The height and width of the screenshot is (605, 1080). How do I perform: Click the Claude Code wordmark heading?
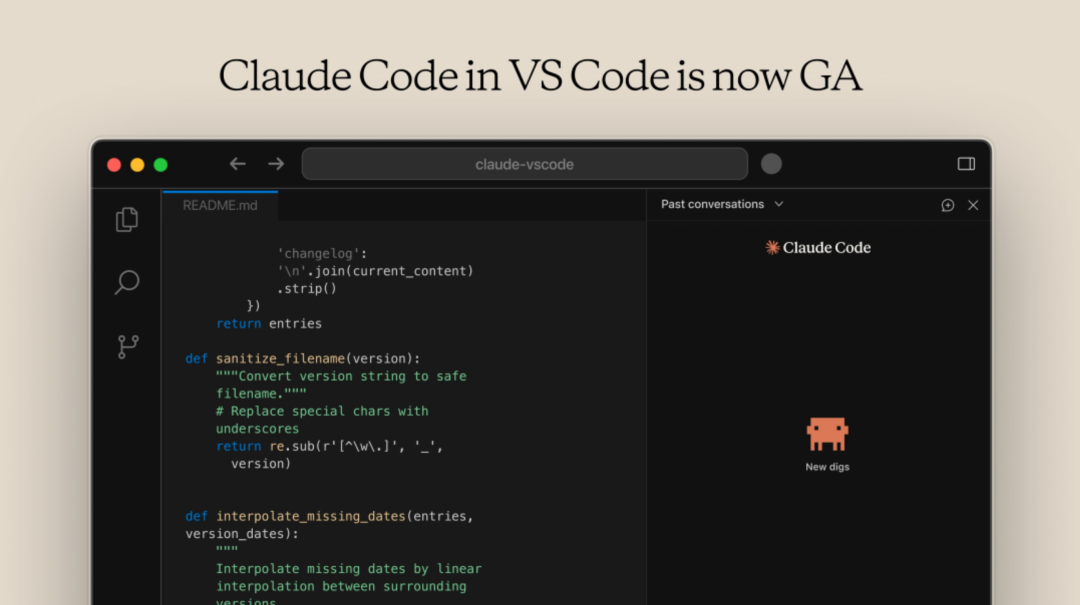827,247
